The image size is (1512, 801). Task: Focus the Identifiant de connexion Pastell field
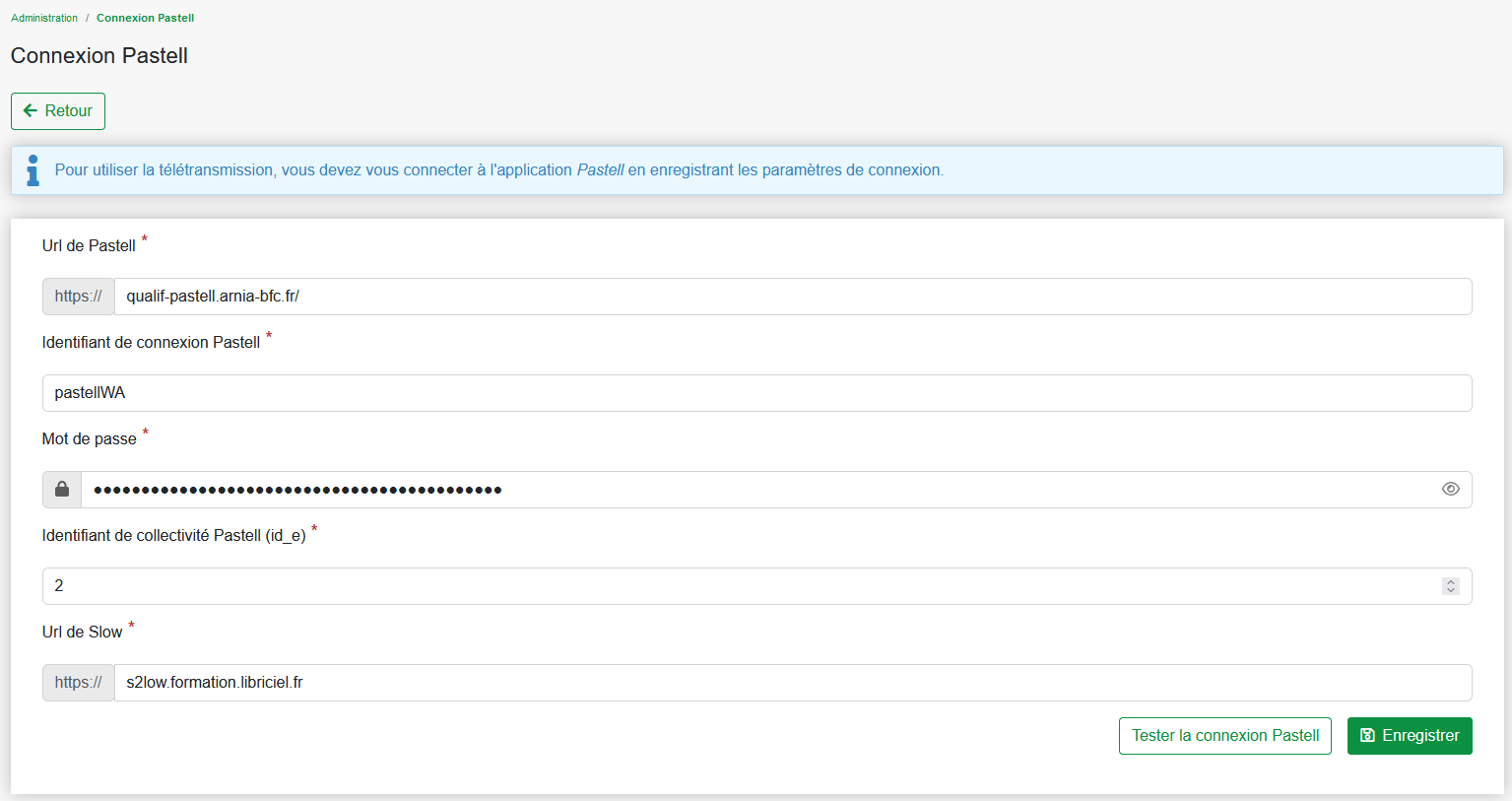coord(756,393)
